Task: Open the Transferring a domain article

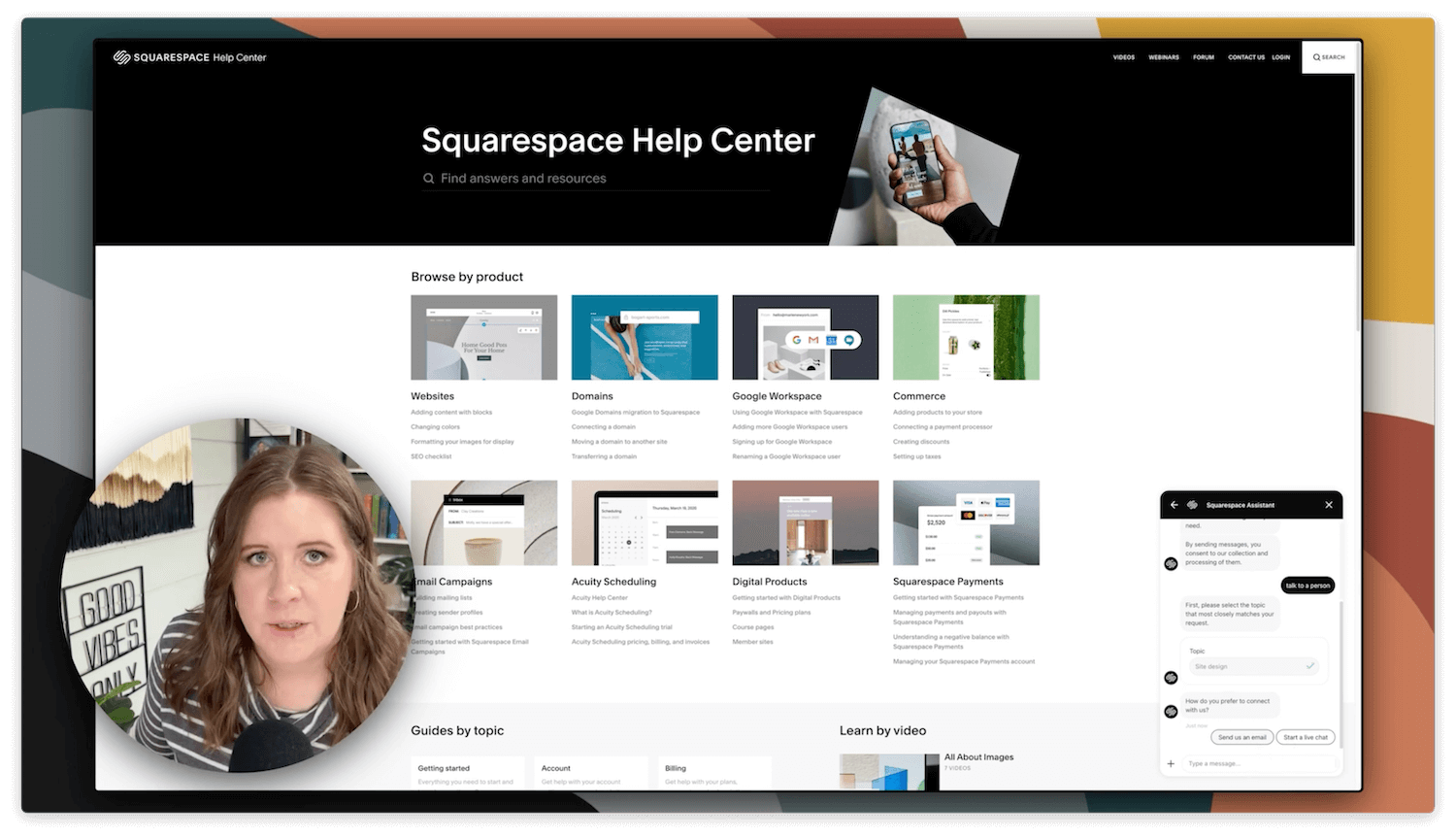Action: click(604, 456)
